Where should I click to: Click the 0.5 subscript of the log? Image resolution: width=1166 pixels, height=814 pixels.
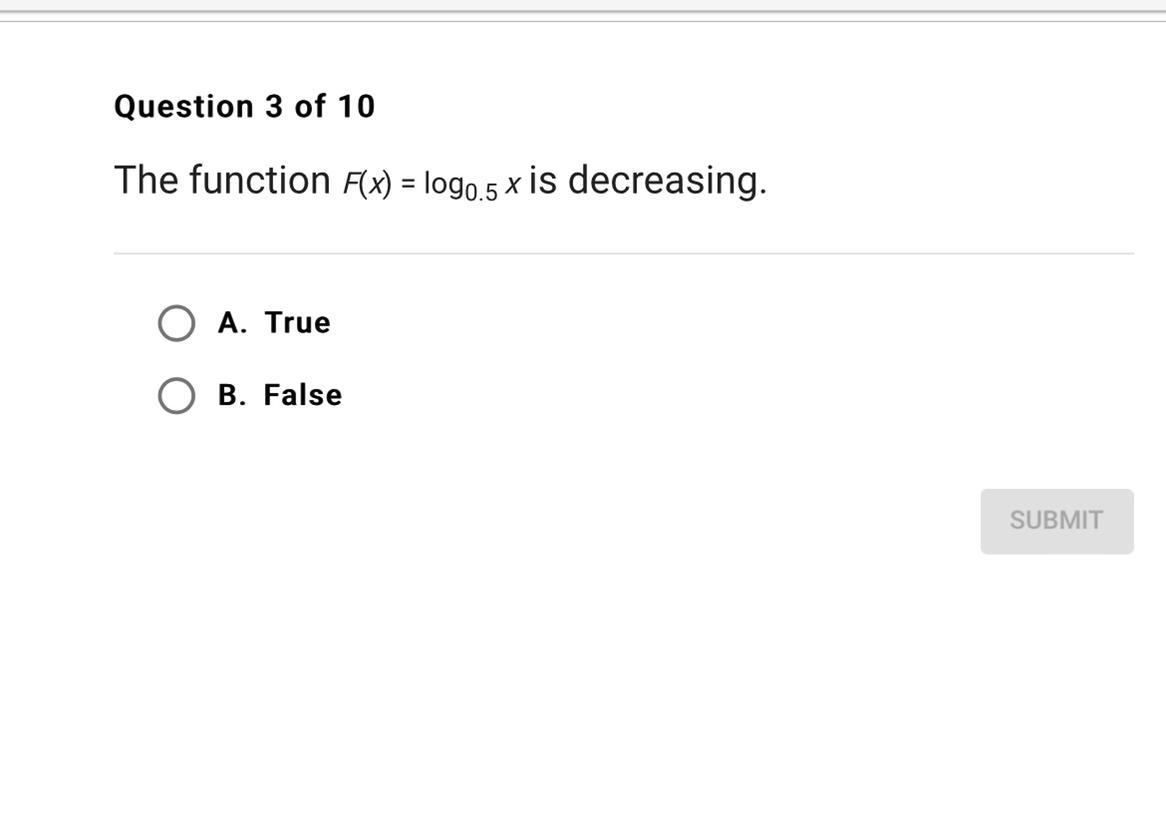(481, 193)
